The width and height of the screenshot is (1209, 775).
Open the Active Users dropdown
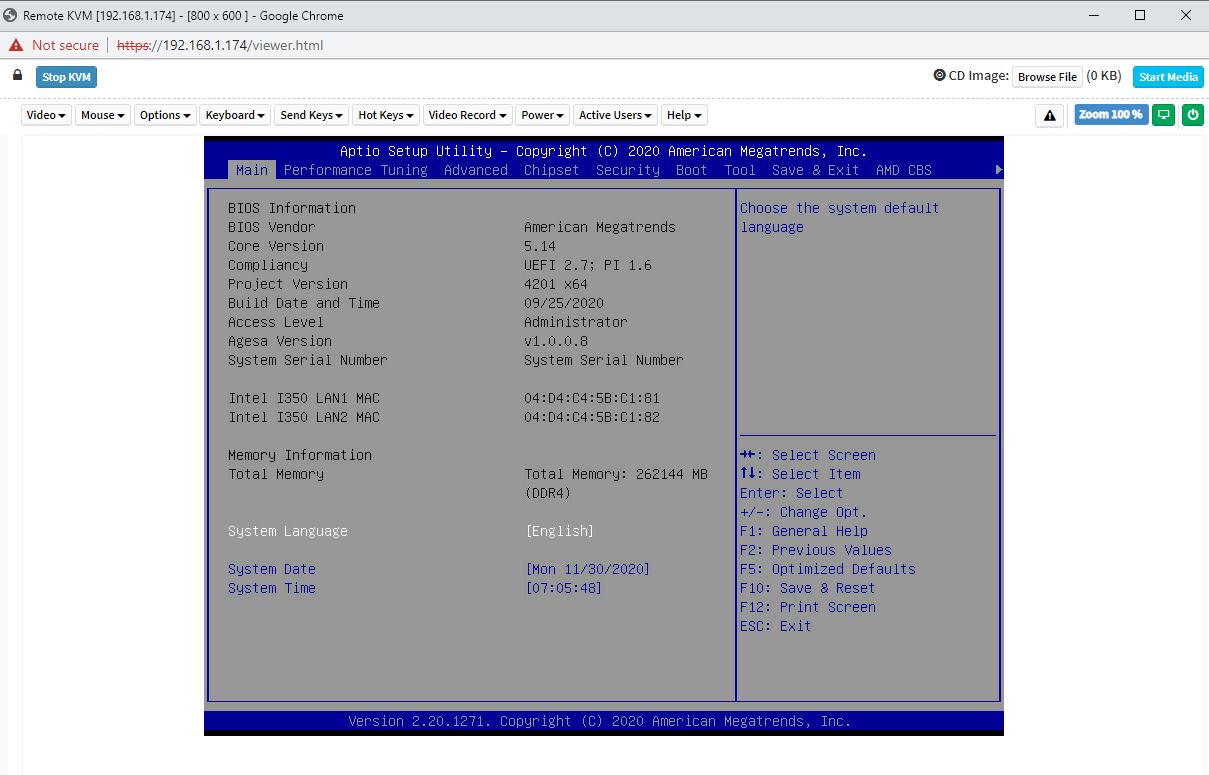(615, 115)
